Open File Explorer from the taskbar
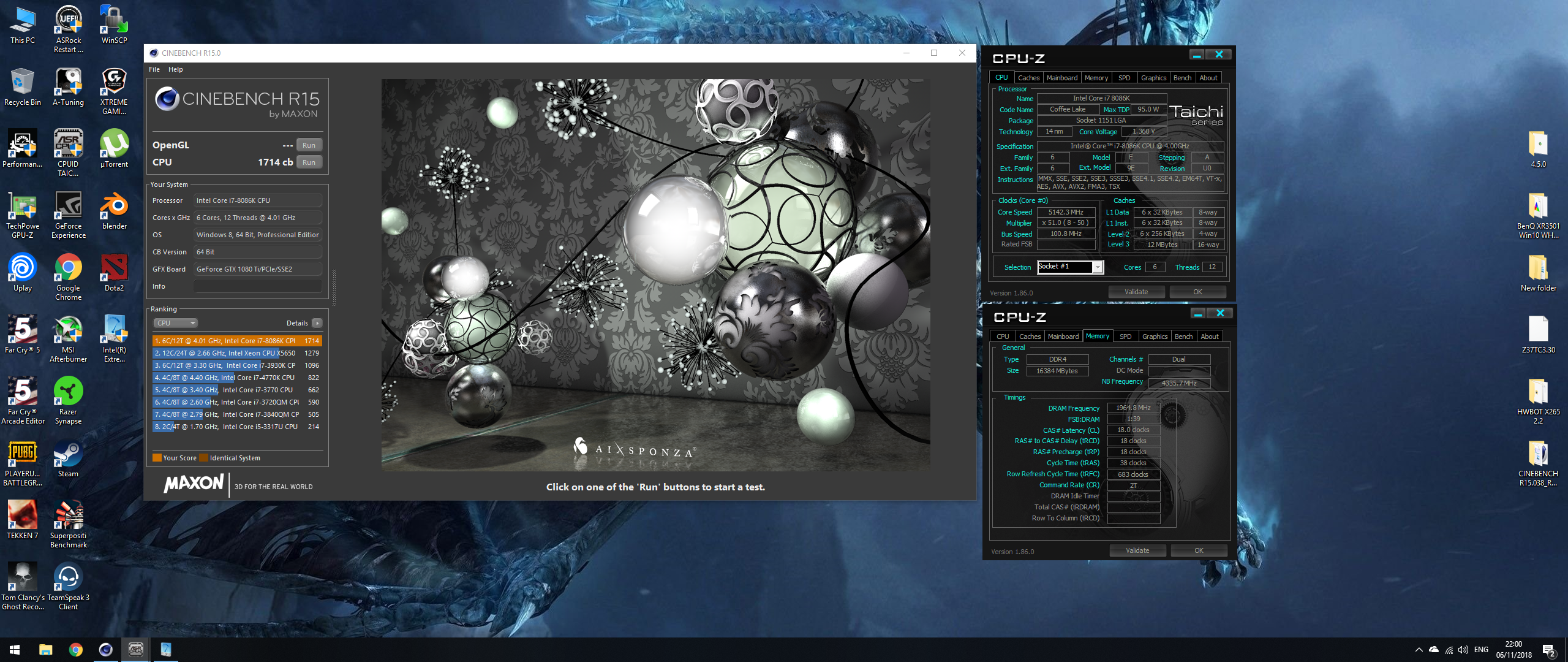 tap(45, 650)
